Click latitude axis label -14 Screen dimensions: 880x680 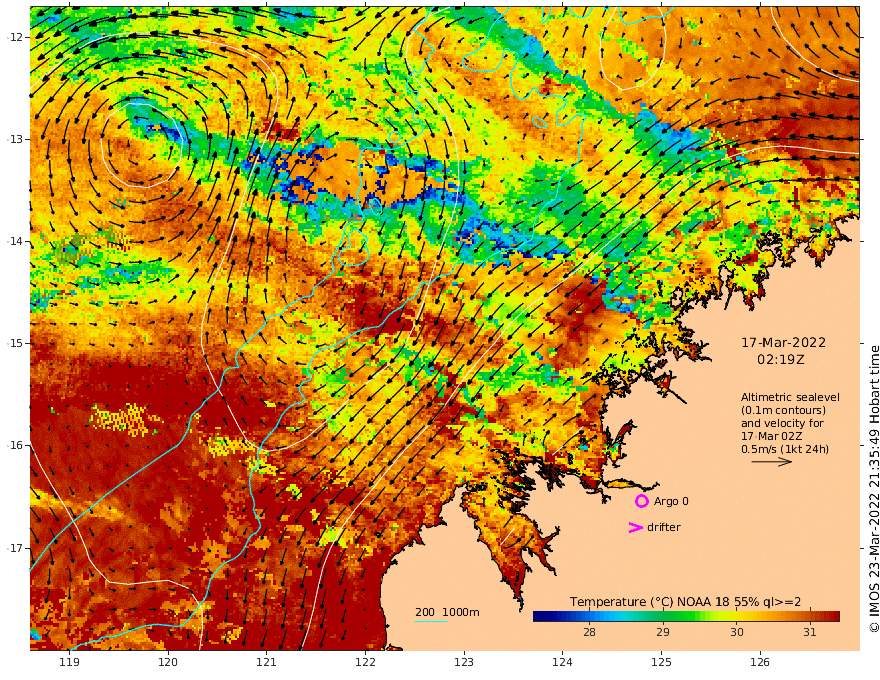(15, 241)
